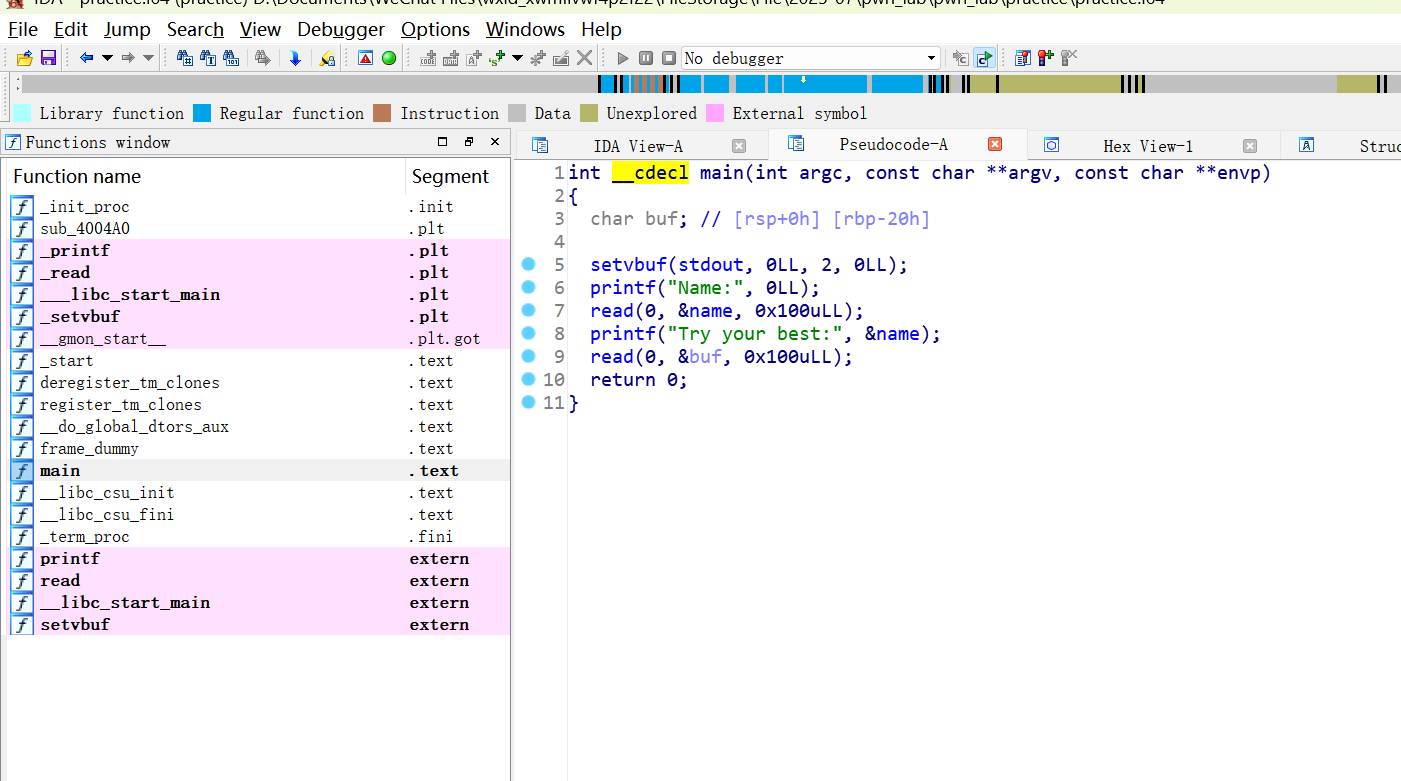The width and height of the screenshot is (1401, 781).
Task: Toggle breakpoint dot at setvbuf line
Action: tap(529, 265)
